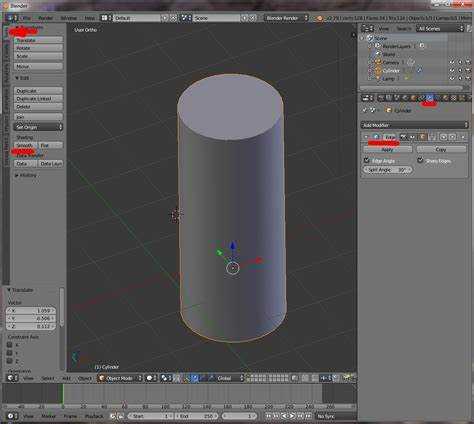474x424 pixels.
Task: Toggle Cylinder visibility eye in outliner
Action: [452, 71]
